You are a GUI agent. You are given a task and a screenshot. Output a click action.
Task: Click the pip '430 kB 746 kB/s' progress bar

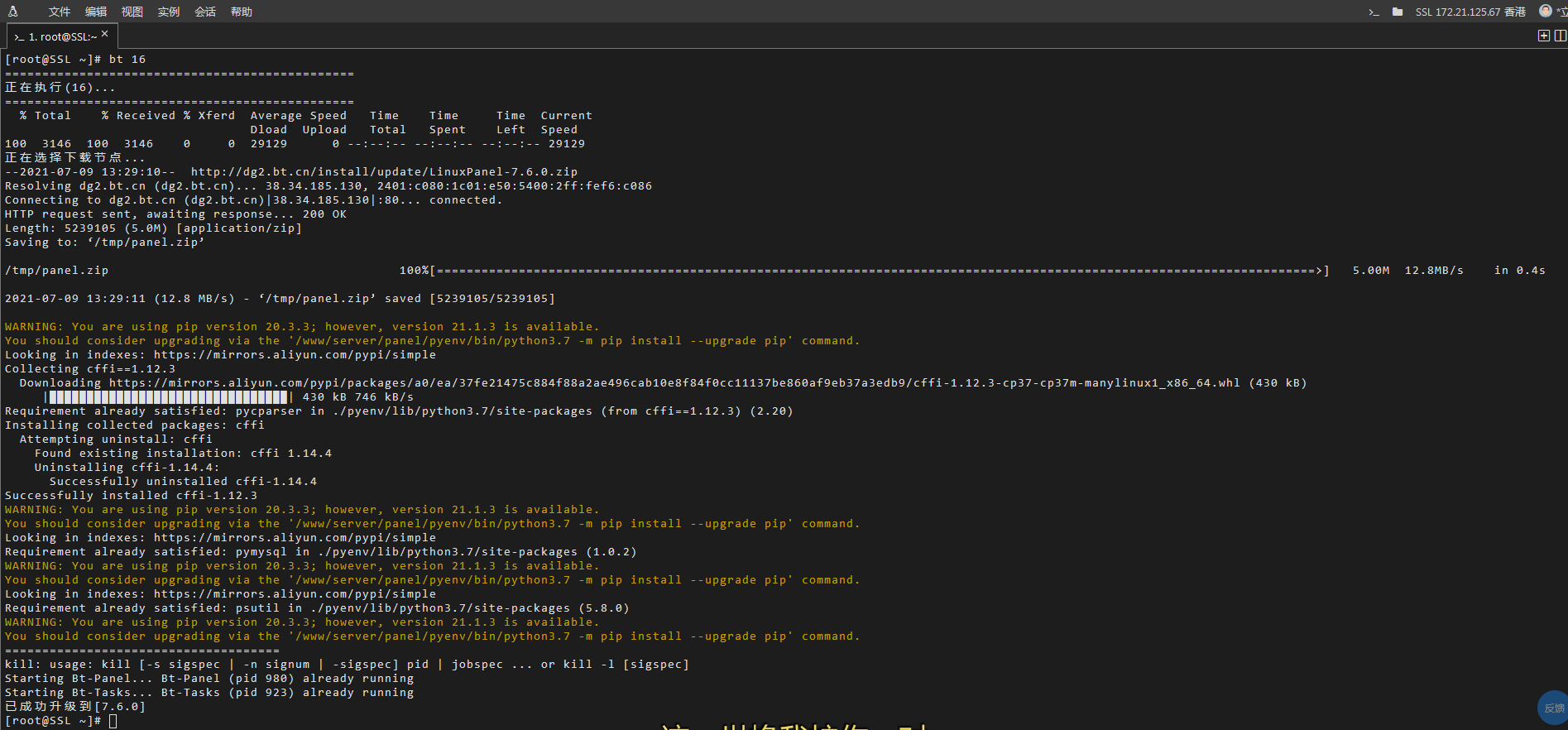[x=229, y=397]
